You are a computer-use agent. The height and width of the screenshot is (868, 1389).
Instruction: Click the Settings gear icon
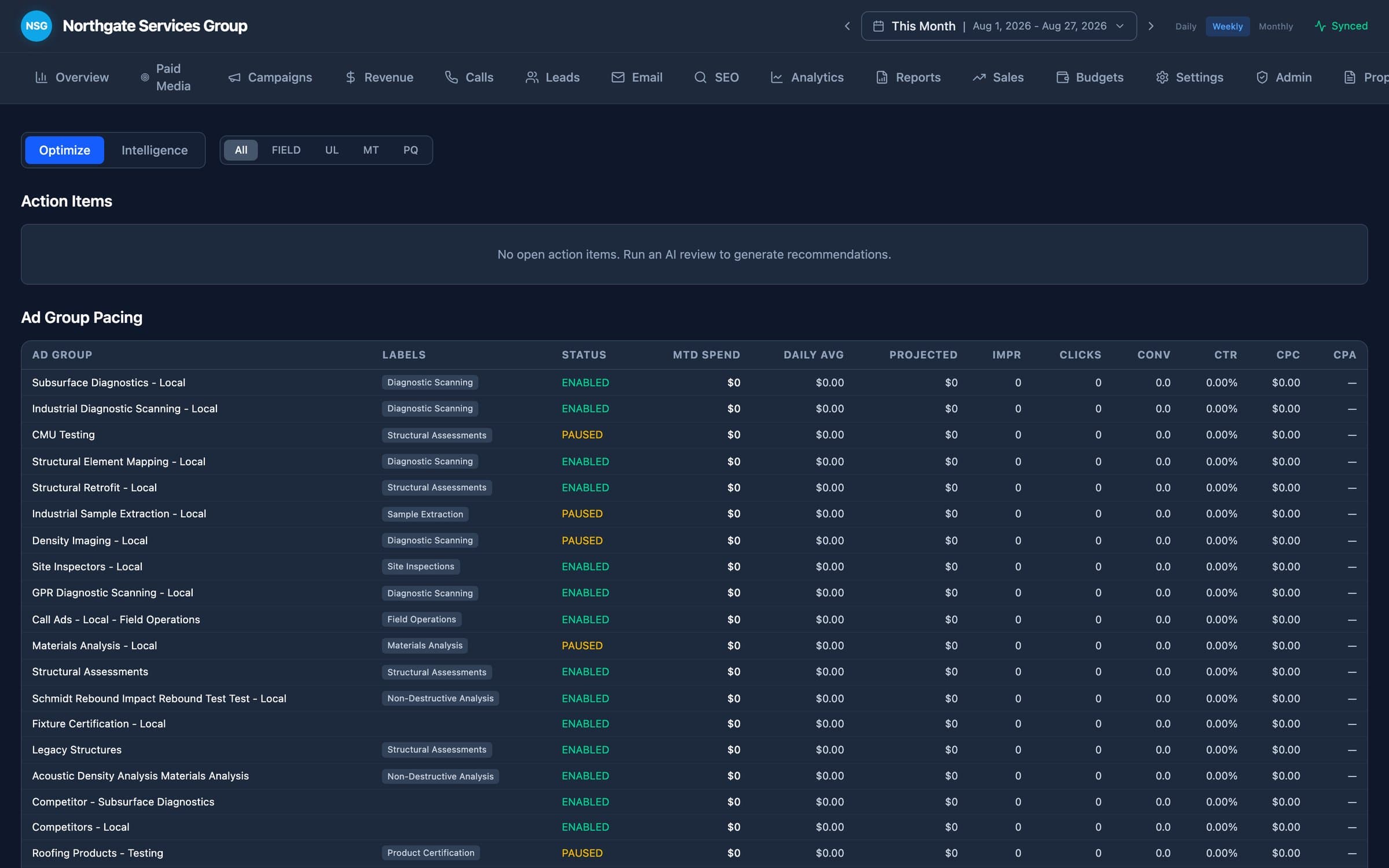pos(1162,77)
